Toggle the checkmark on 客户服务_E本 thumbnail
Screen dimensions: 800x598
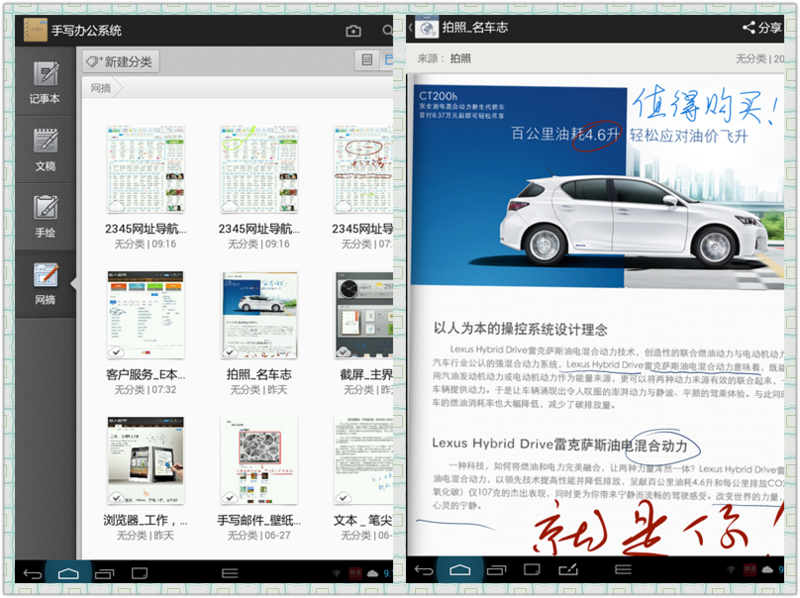tap(116, 352)
